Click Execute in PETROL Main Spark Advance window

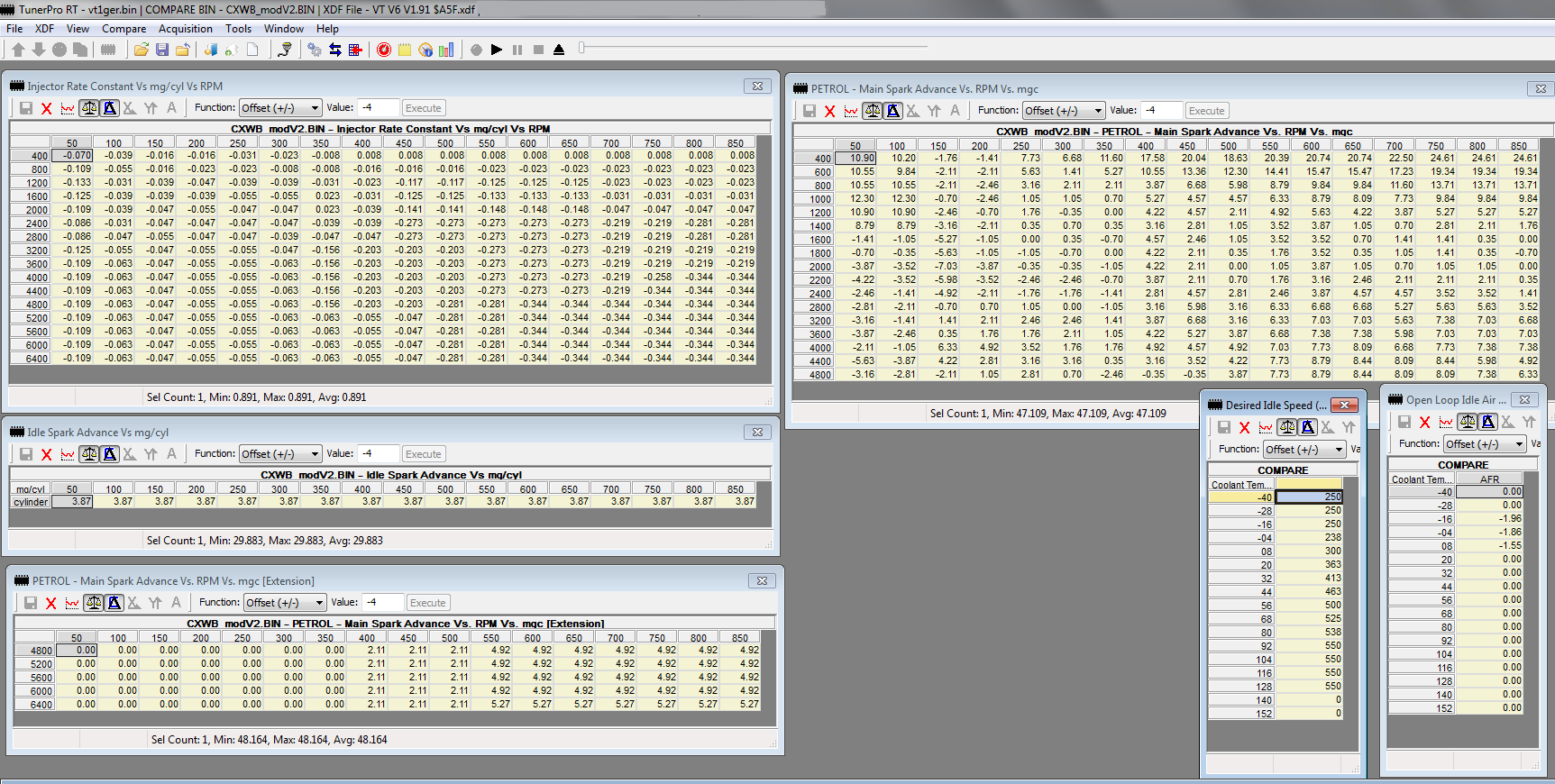coord(1207,111)
